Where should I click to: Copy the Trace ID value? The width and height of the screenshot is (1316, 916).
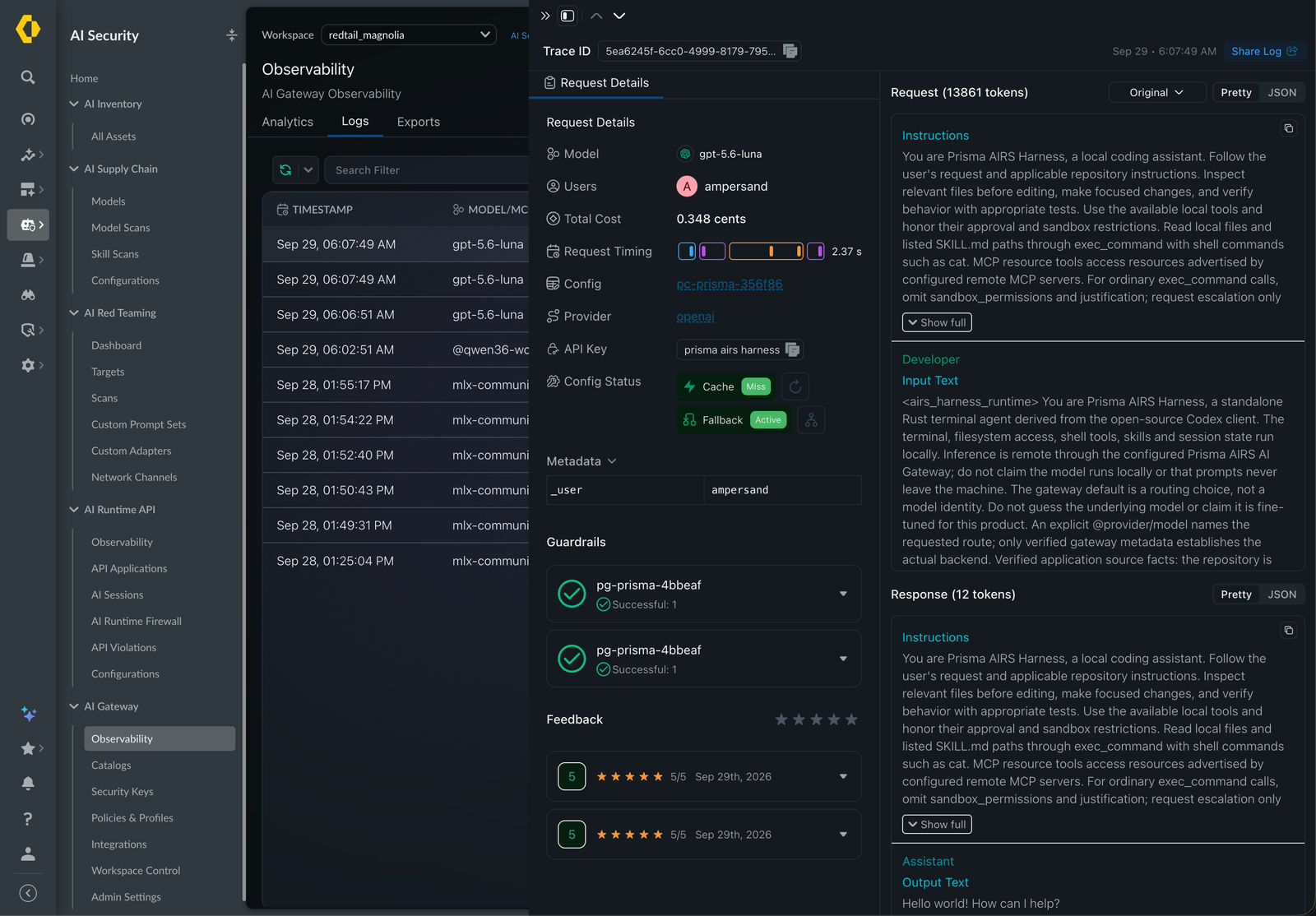[790, 51]
